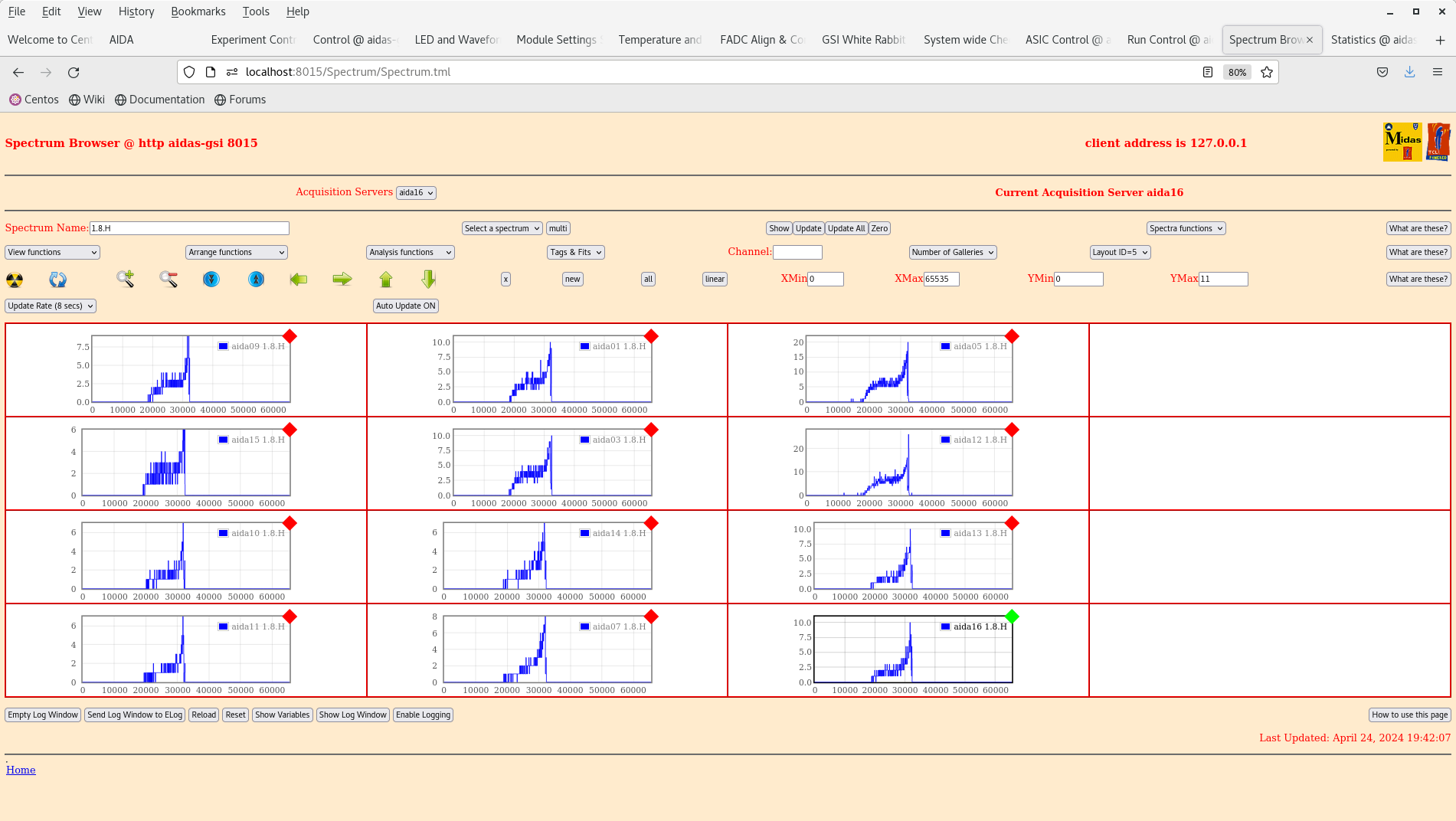Open the Layout ID=5 dropdown
This screenshot has width=1456, height=821.
coord(1121,252)
